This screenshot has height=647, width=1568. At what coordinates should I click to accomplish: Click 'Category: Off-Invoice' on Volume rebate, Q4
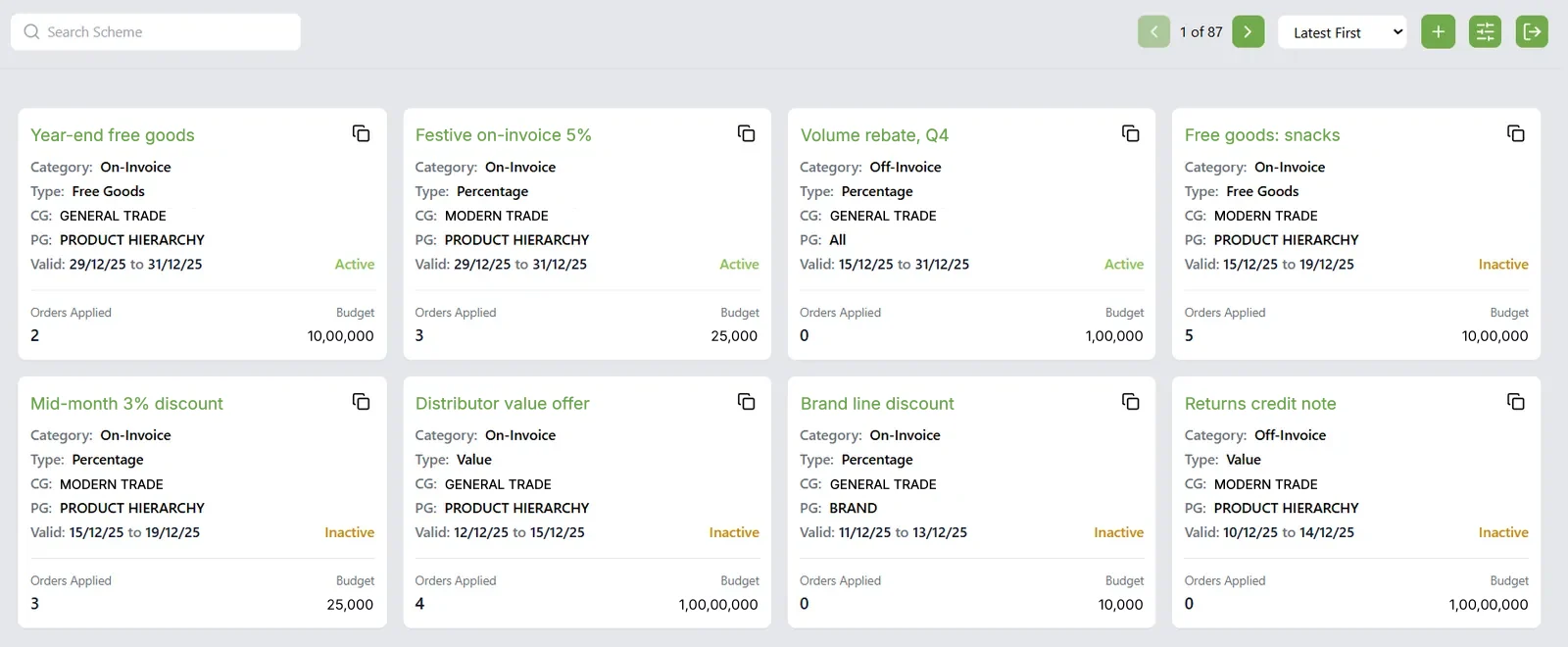870,168
